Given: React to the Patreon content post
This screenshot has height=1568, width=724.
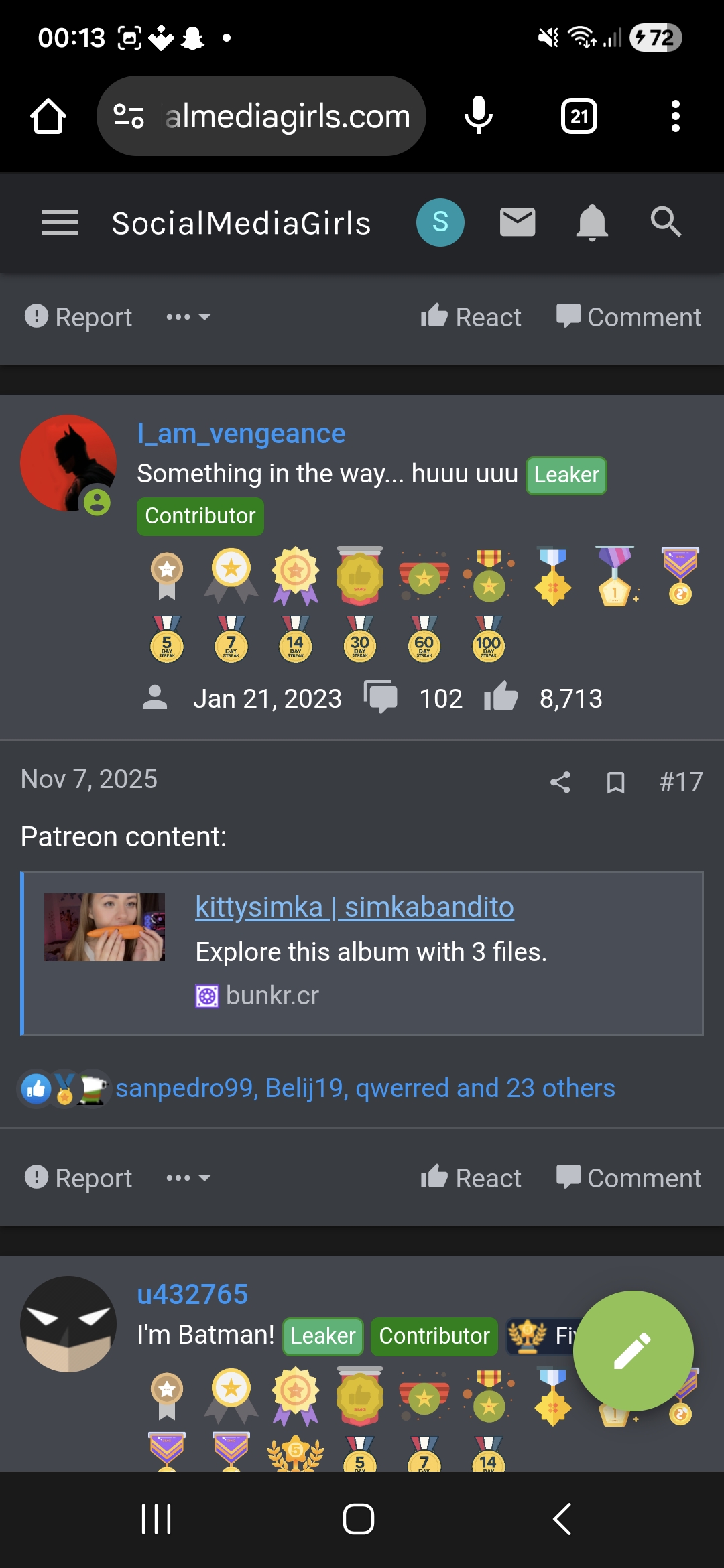Looking at the screenshot, I should point(471,1178).
